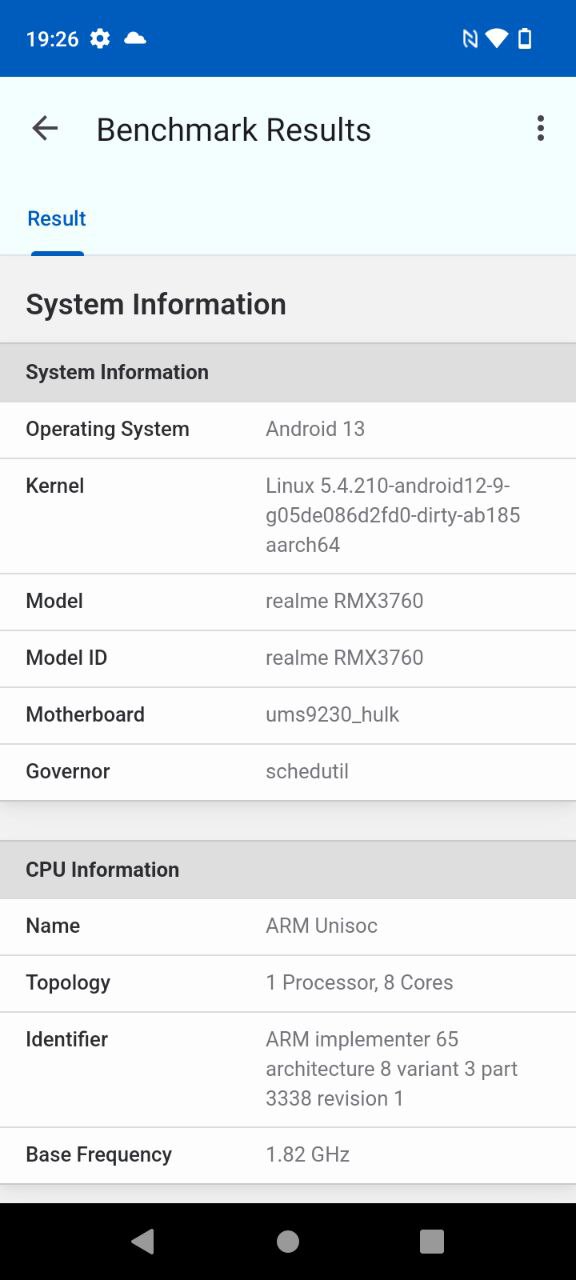576x1280 pixels.
Task: Tap the NFC status icon
Action: click(470, 38)
